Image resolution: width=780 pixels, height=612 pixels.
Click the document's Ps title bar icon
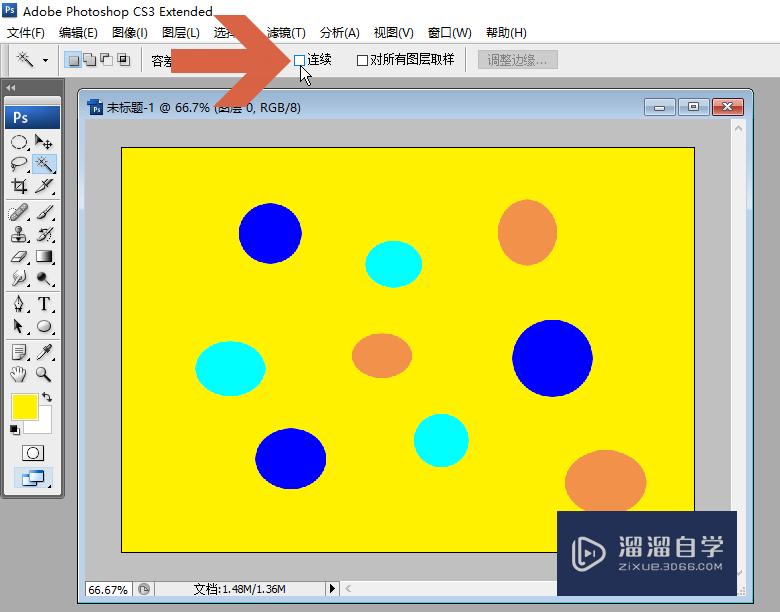pyautogui.click(x=95, y=107)
